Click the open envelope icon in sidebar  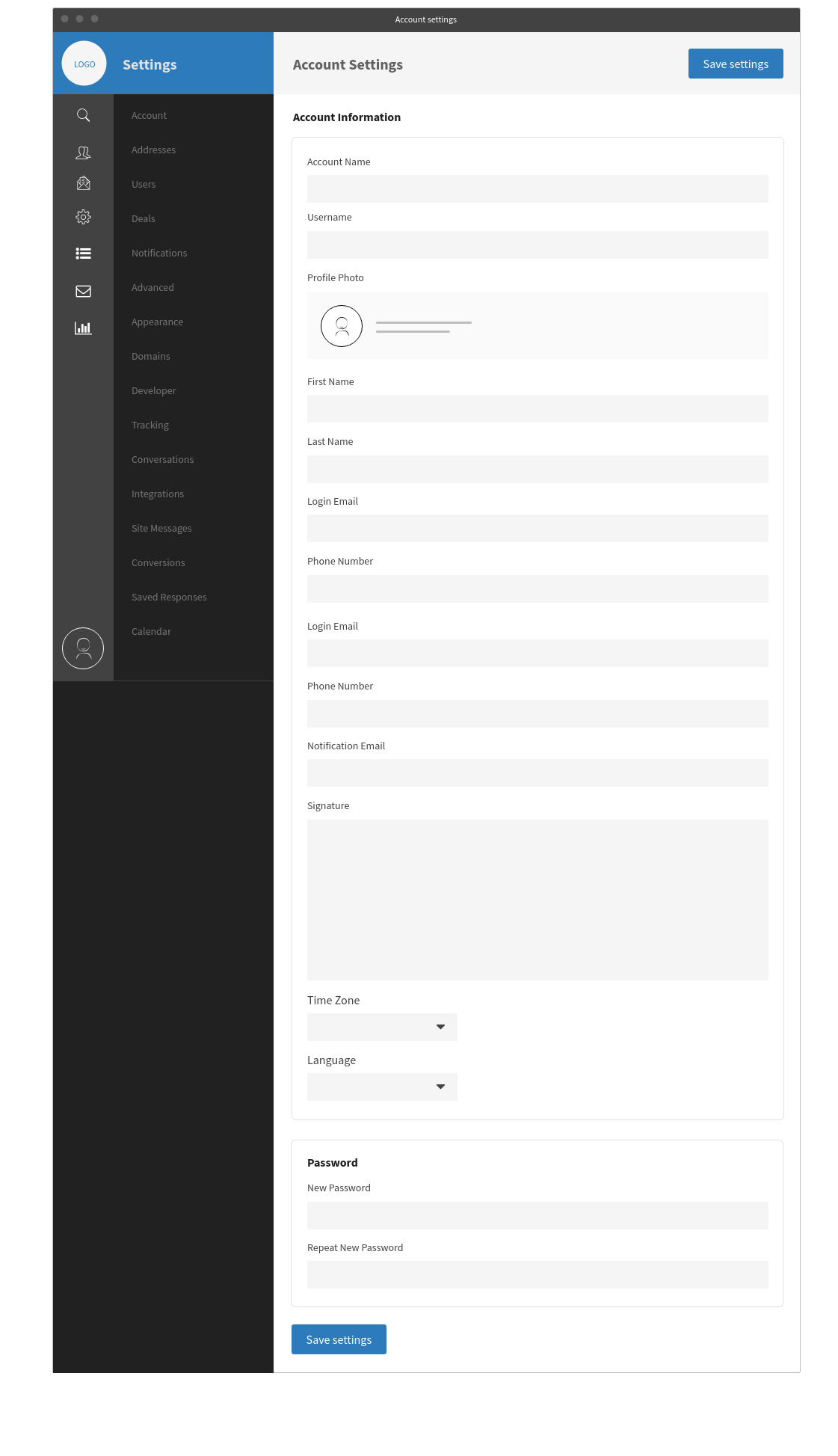pos(83,182)
